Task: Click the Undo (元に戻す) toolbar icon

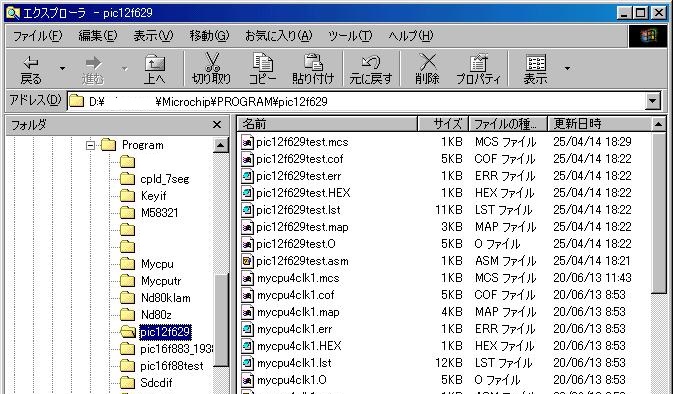Action: click(370, 63)
